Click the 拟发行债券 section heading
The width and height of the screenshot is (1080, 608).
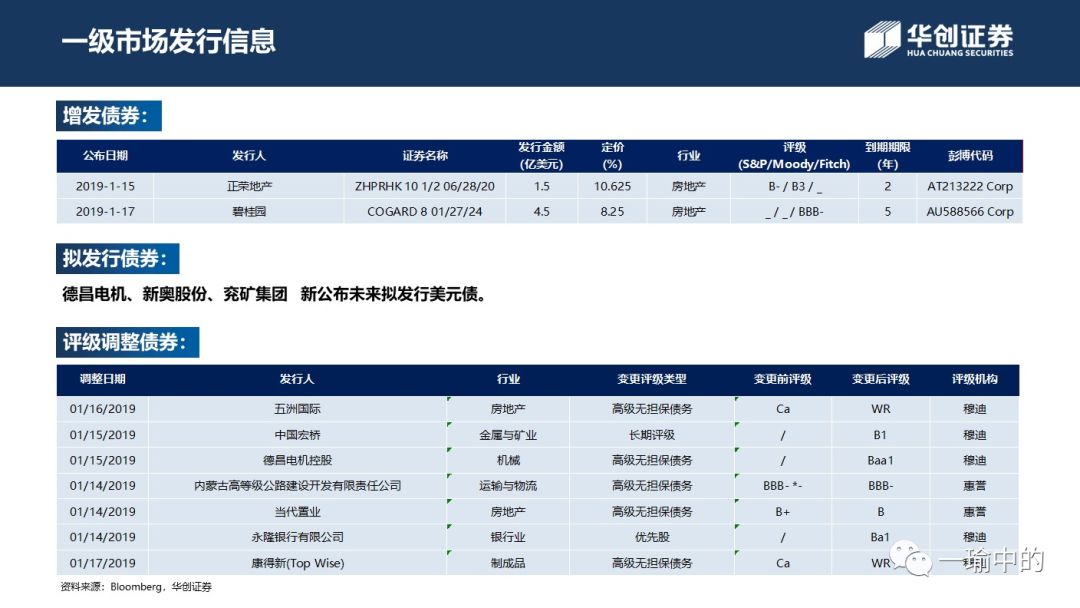(118, 259)
